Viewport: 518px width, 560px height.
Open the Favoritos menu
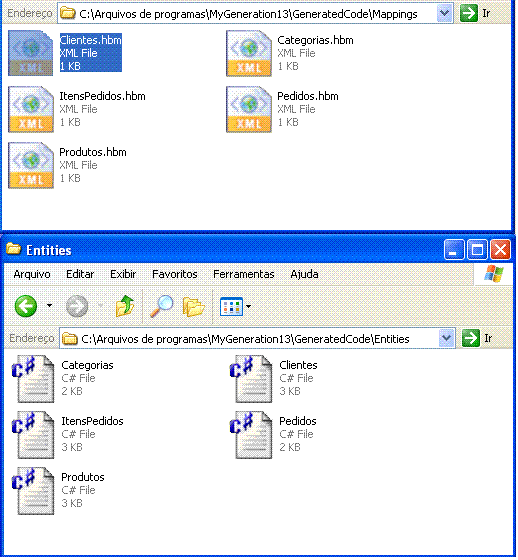click(x=175, y=274)
